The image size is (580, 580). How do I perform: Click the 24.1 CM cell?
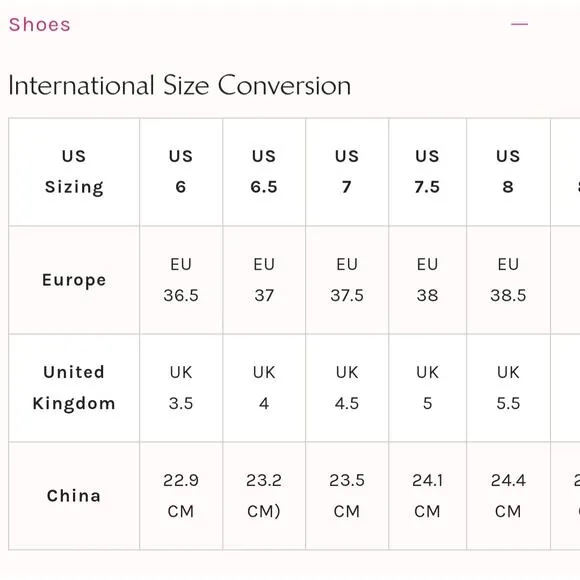click(x=428, y=496)
